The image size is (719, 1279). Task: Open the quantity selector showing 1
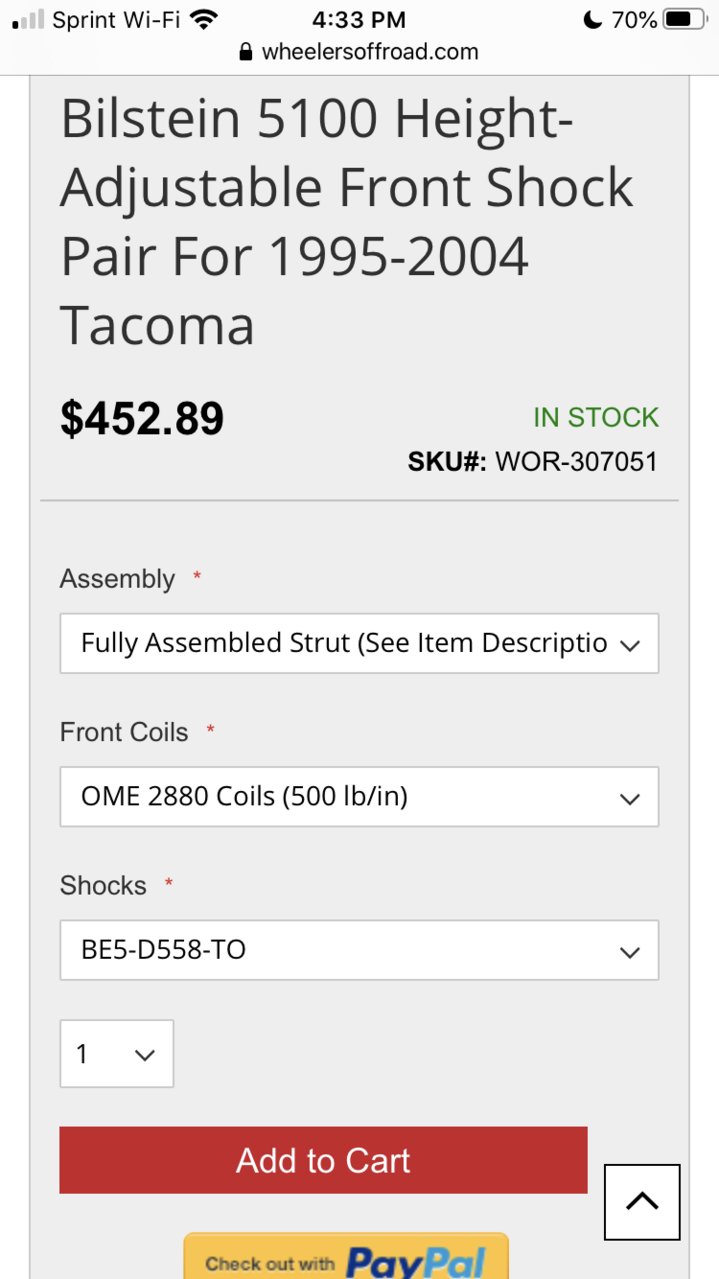pos(117,1053)
